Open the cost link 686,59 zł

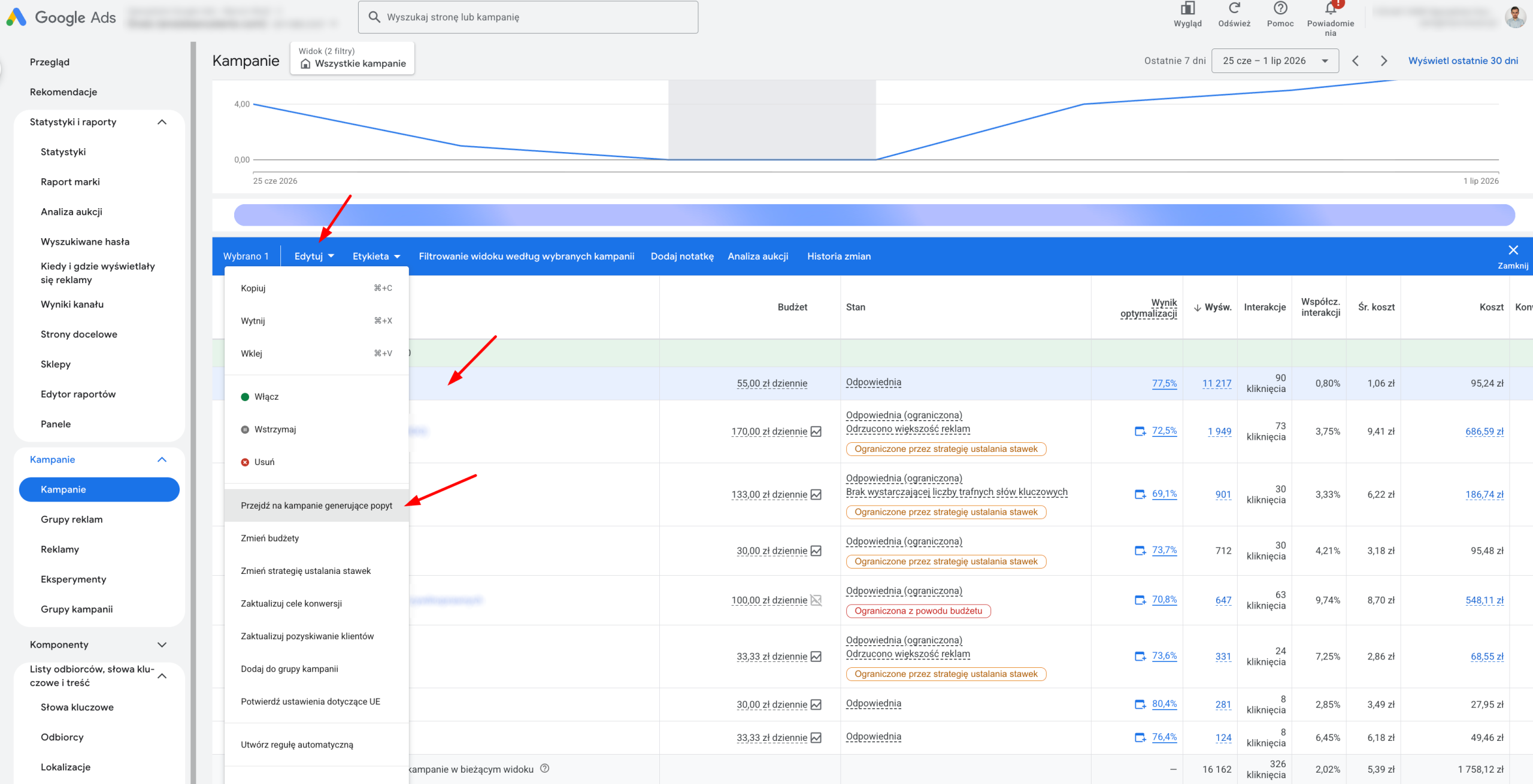pos(1484,431)
